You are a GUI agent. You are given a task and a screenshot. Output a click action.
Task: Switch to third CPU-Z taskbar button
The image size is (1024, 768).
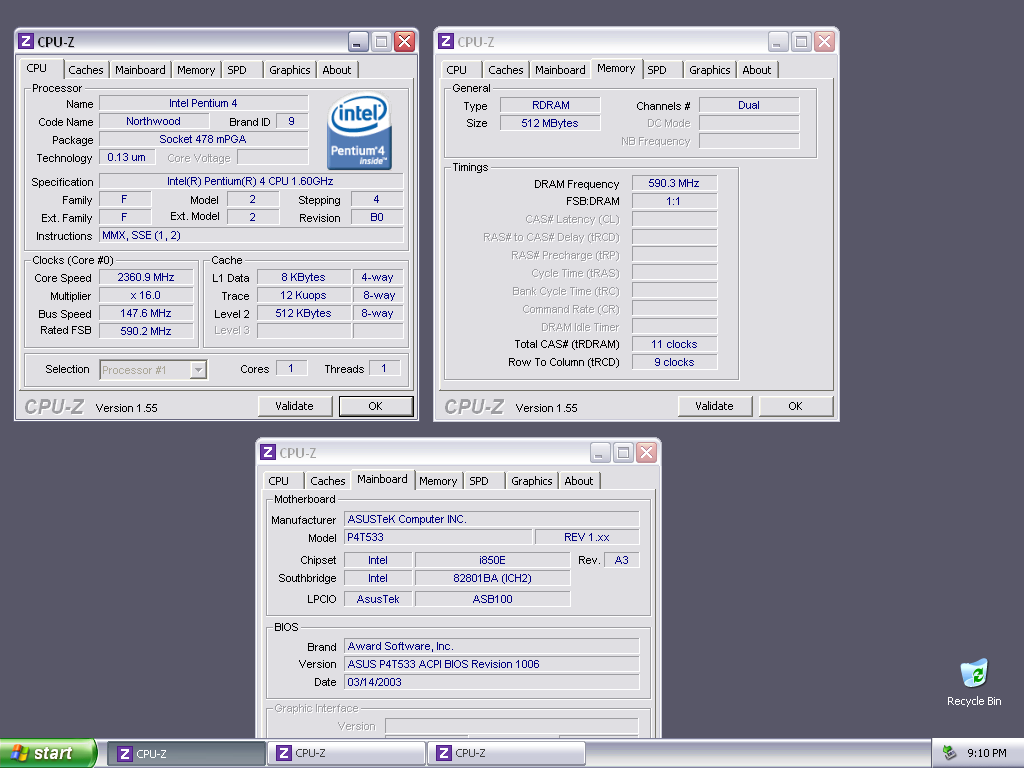point(507,754)
